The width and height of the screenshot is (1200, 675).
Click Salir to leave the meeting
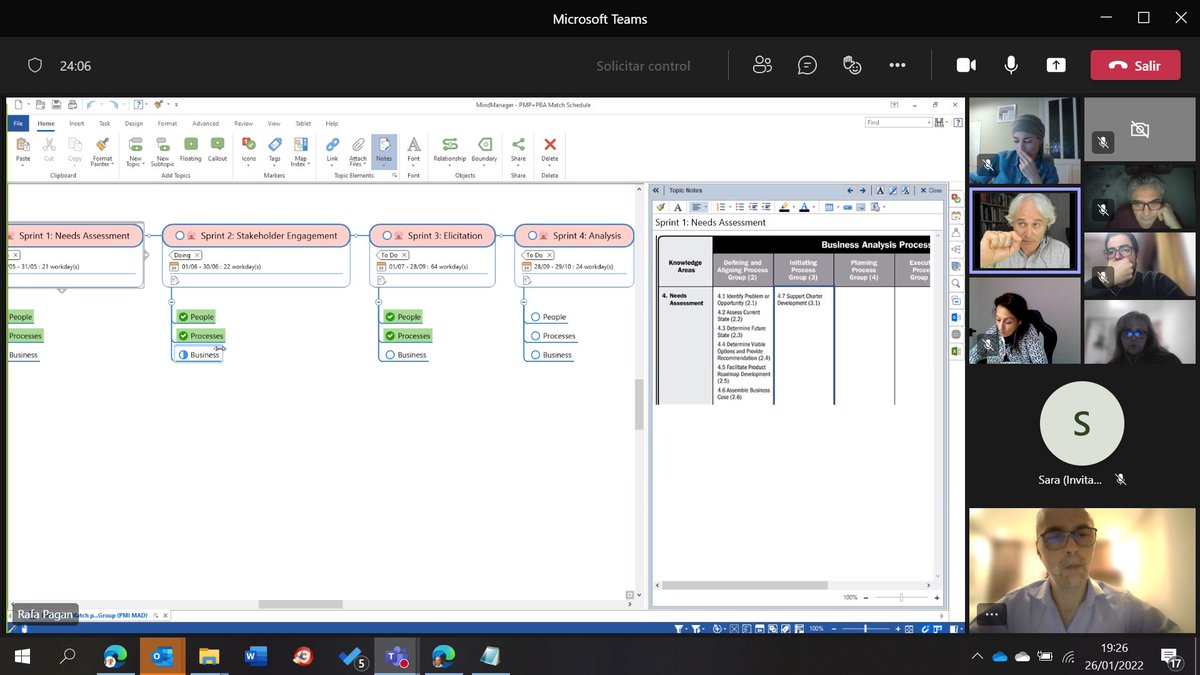tap(1134, 65)
